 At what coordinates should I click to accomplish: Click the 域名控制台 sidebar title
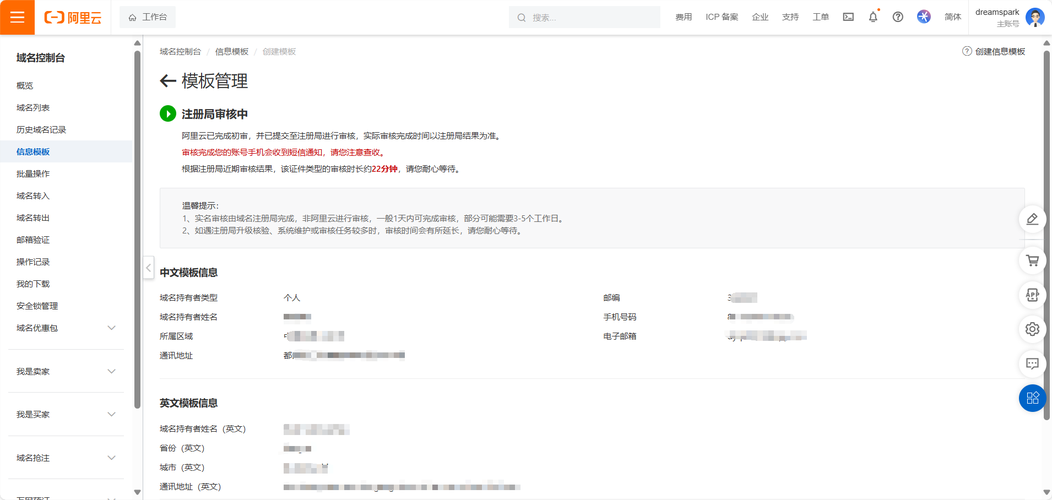[41, 58]
